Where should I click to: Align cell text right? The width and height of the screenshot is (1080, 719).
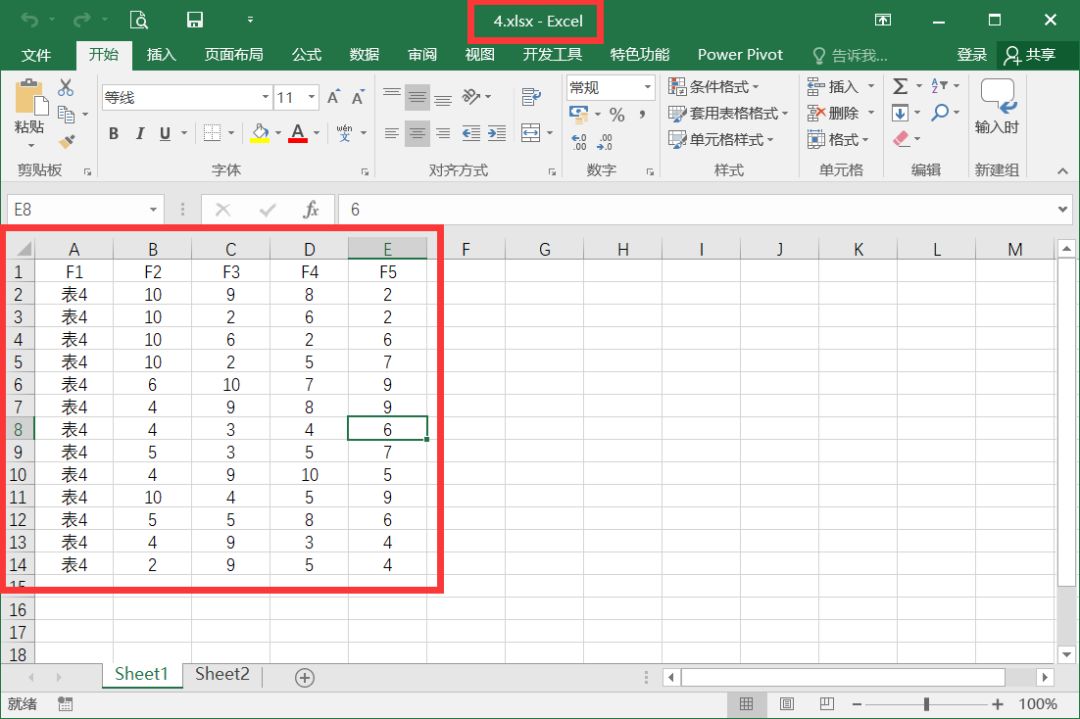443,133
